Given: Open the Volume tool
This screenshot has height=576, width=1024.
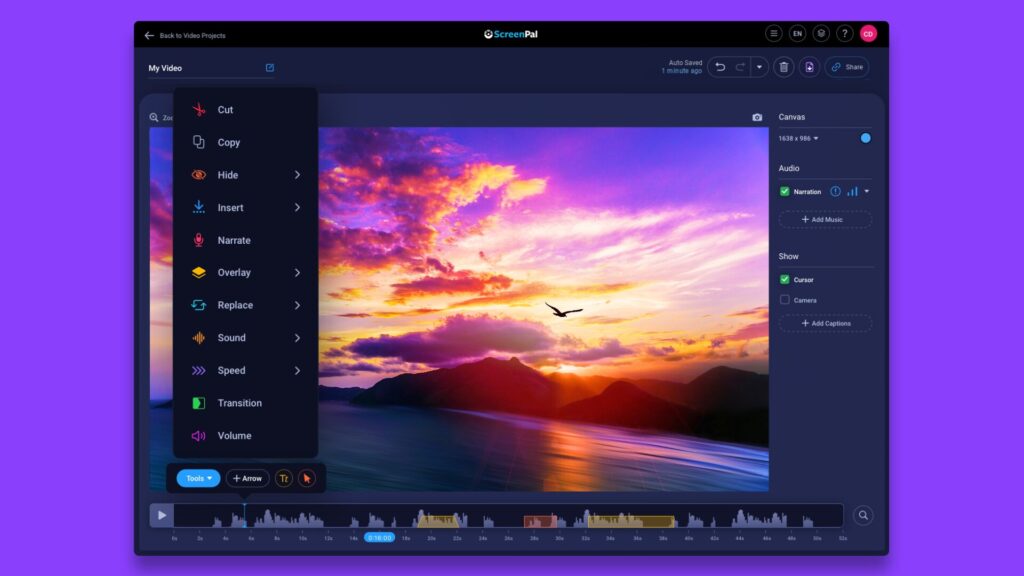Looking at the screenshot, I should [233, 435].
